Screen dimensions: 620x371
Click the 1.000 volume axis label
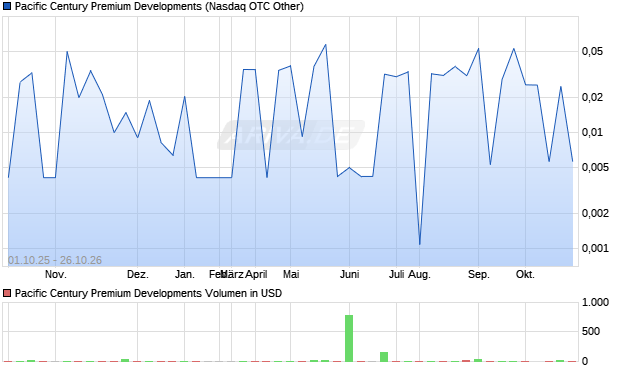click(x=595, y=303)
